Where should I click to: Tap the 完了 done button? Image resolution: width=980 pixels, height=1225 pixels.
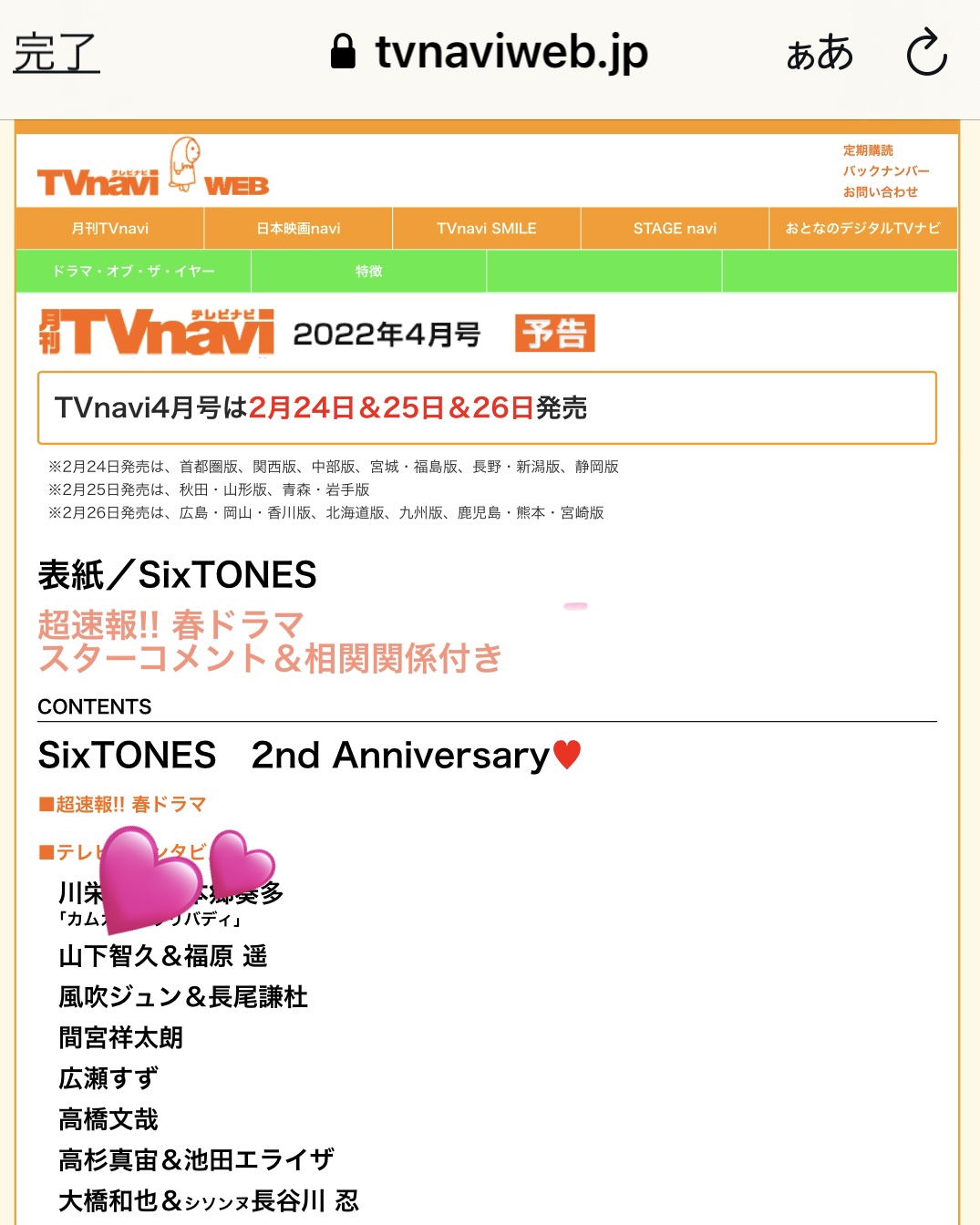point(57,52)
